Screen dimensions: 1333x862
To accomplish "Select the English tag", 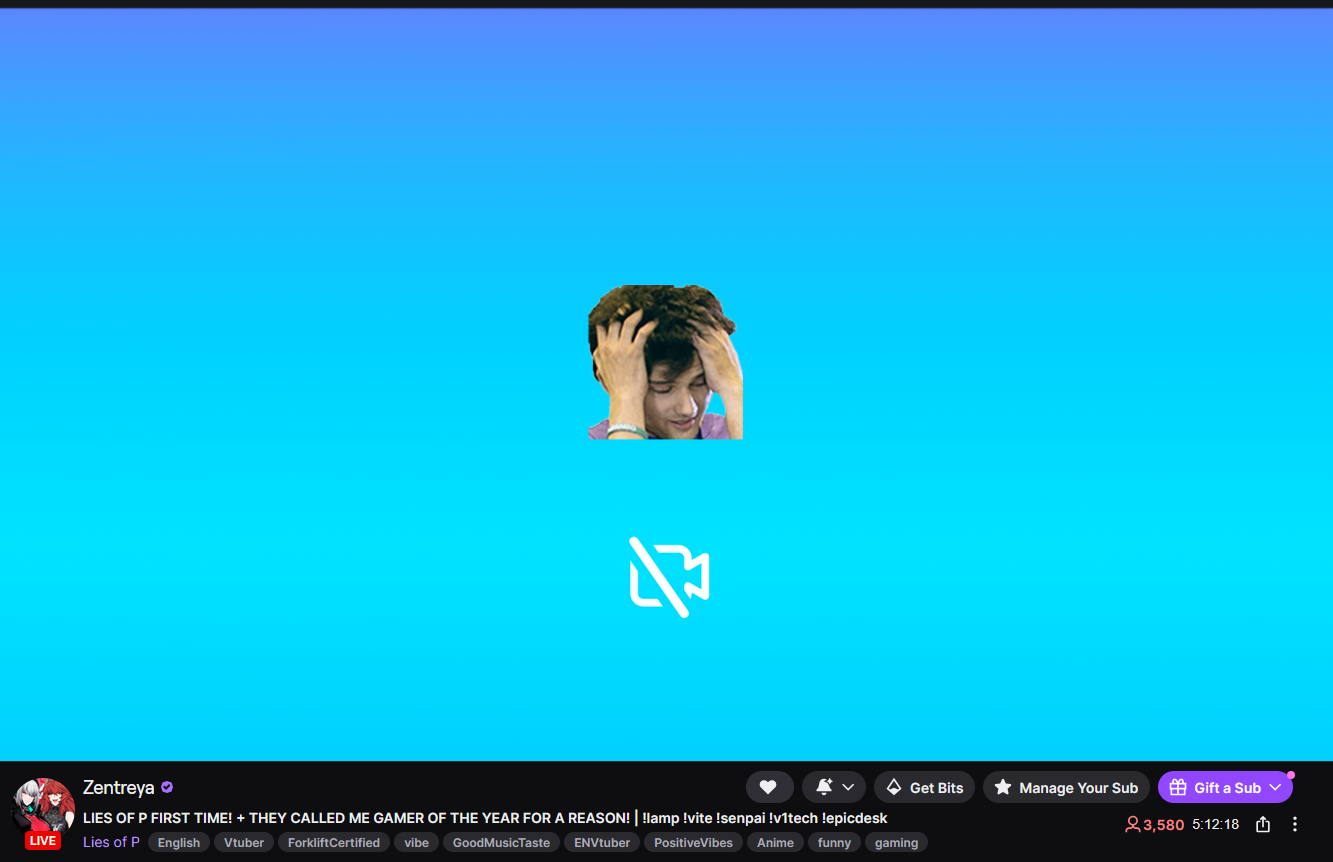I will [179, 843].
